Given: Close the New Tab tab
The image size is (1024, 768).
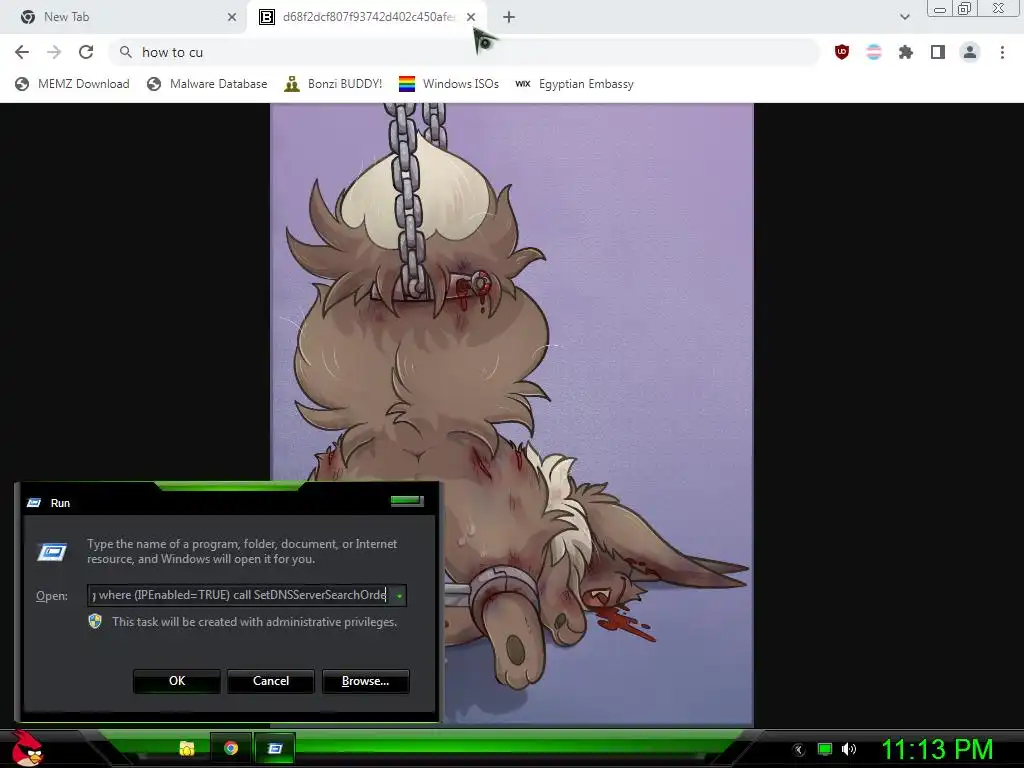Looking at the screenshot, I should click(232, 17).
